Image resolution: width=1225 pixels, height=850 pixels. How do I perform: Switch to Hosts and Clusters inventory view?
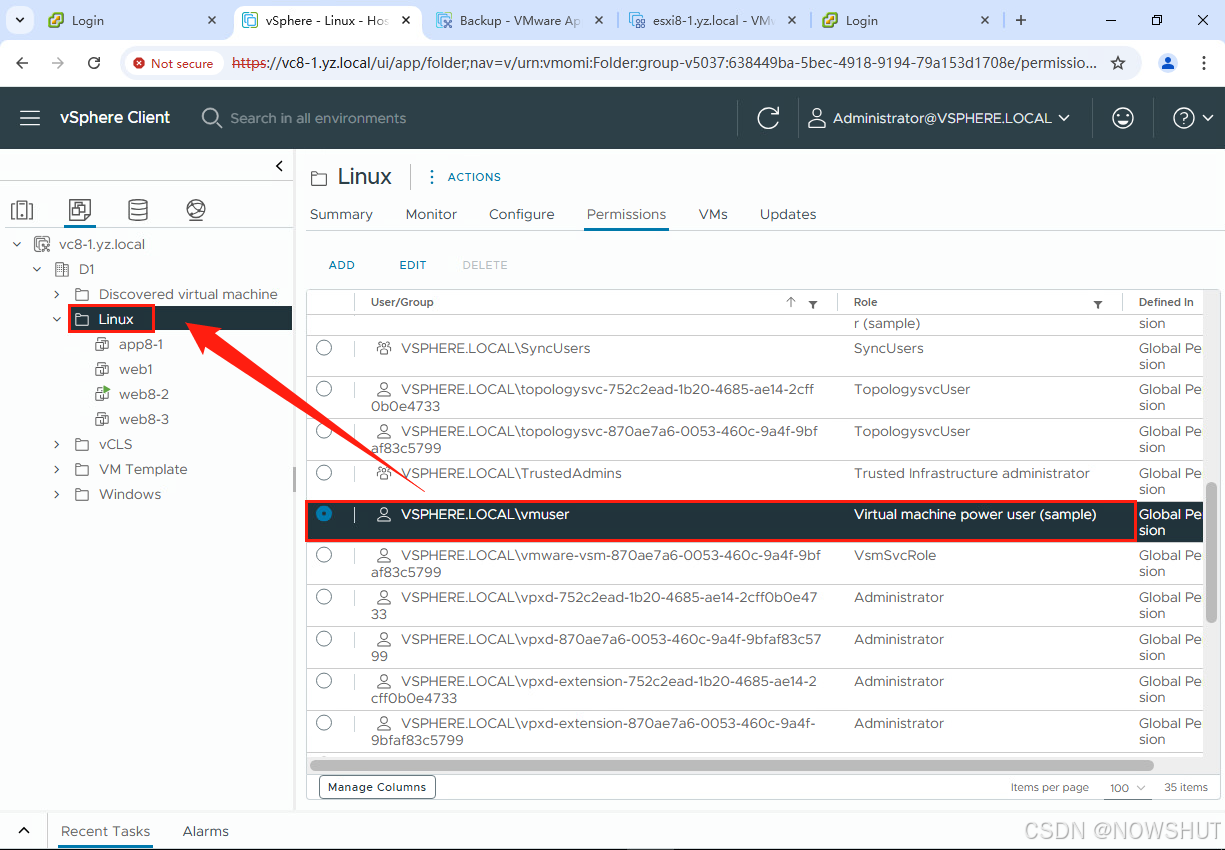(22, 210)
